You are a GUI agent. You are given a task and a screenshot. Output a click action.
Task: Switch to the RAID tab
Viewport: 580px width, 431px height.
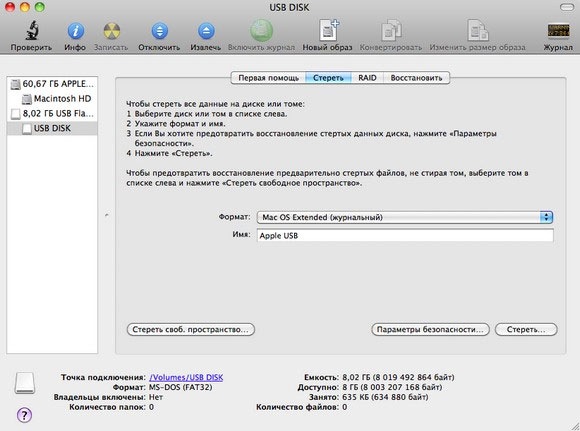tap(367, 78)
